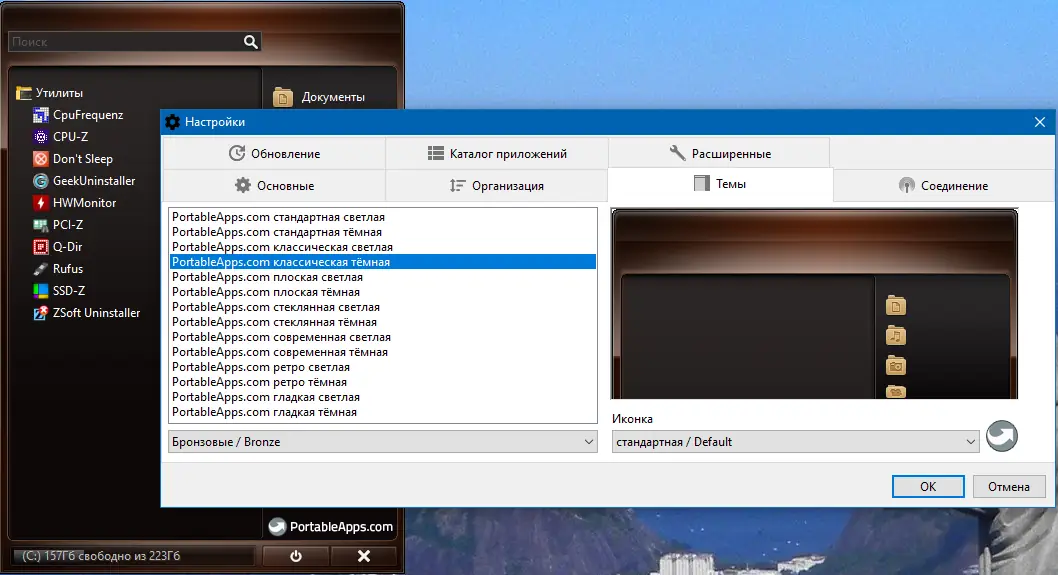
Task: Select theme 'современная светлая'
Action: [383, 337]
